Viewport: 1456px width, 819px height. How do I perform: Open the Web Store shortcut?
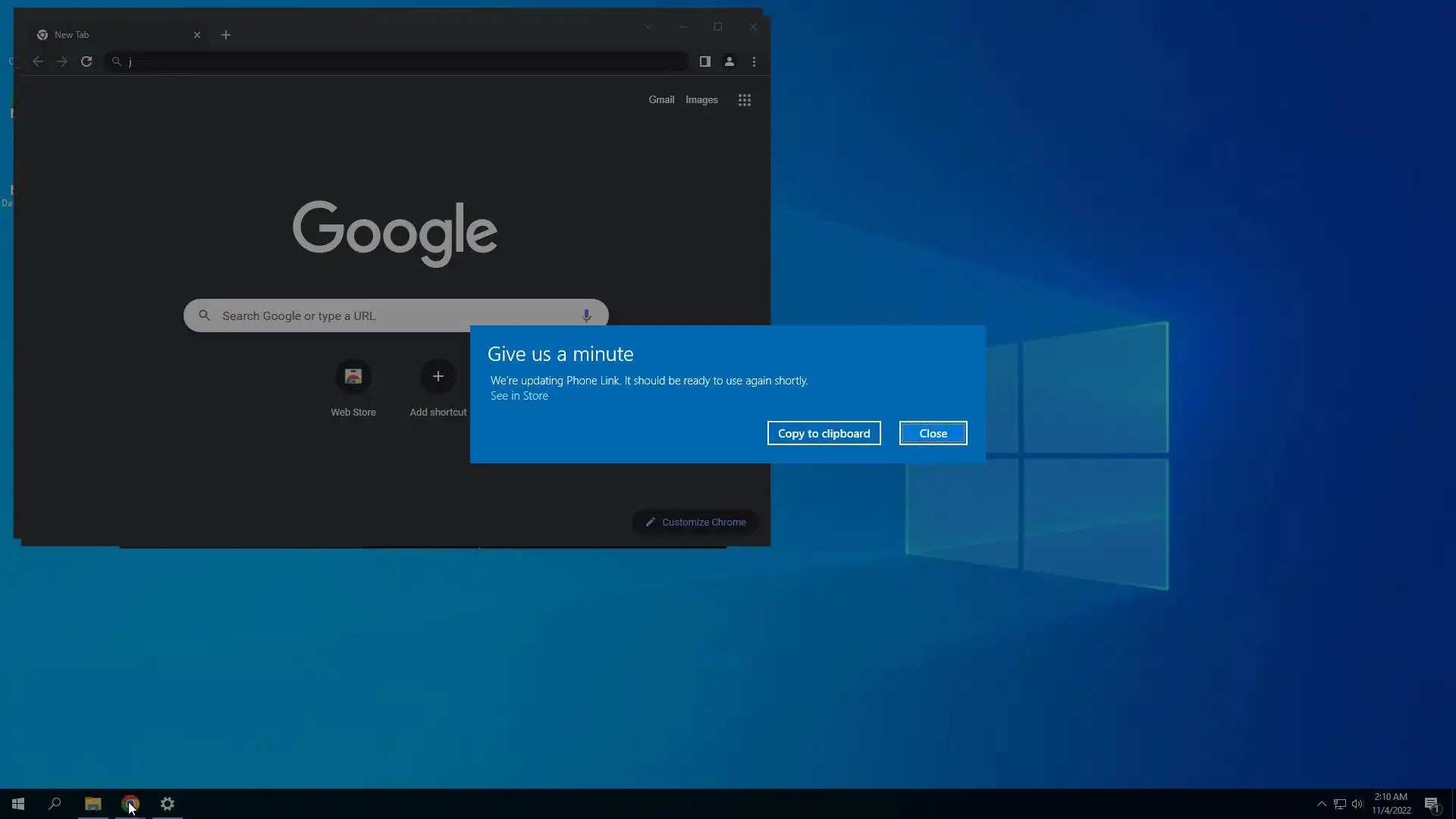click(x=353, y=377)
